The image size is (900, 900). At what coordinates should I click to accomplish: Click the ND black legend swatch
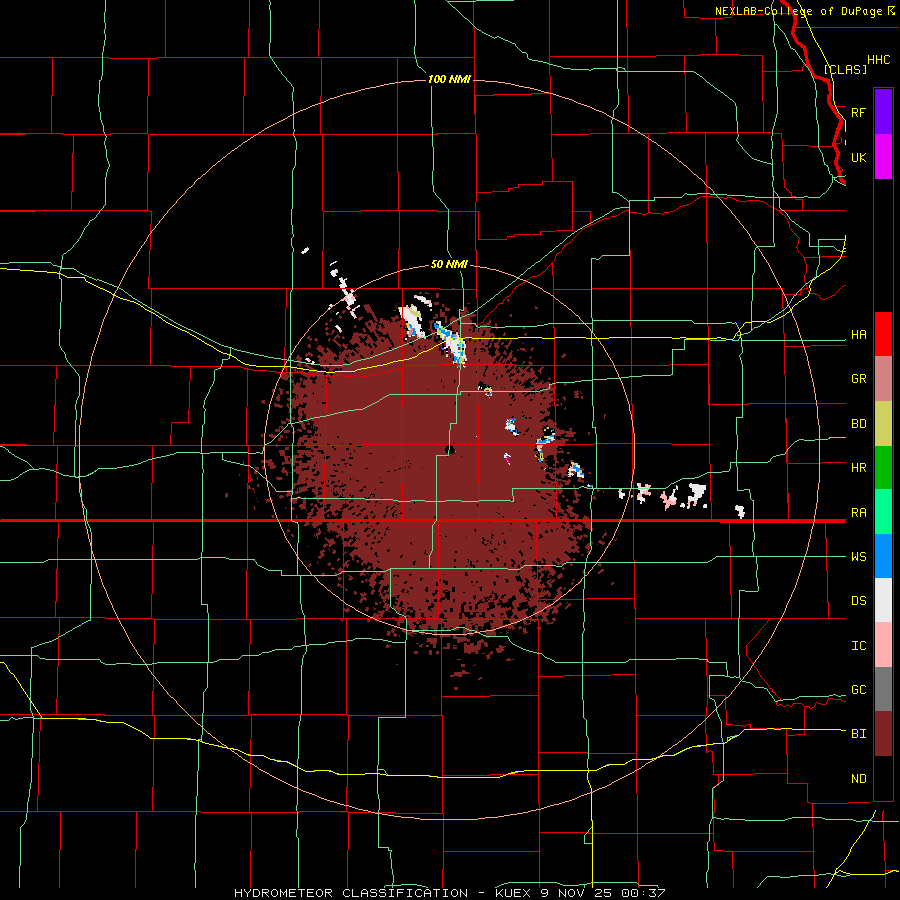(883, 778)
